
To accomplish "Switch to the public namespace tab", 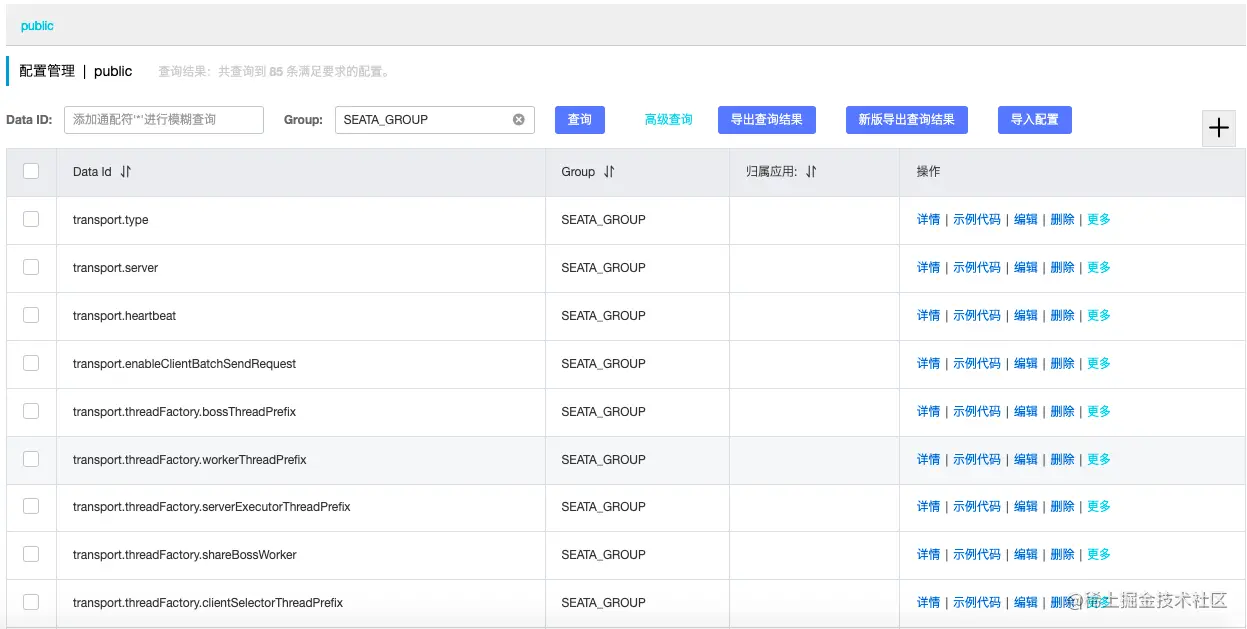I will point(37,26).
